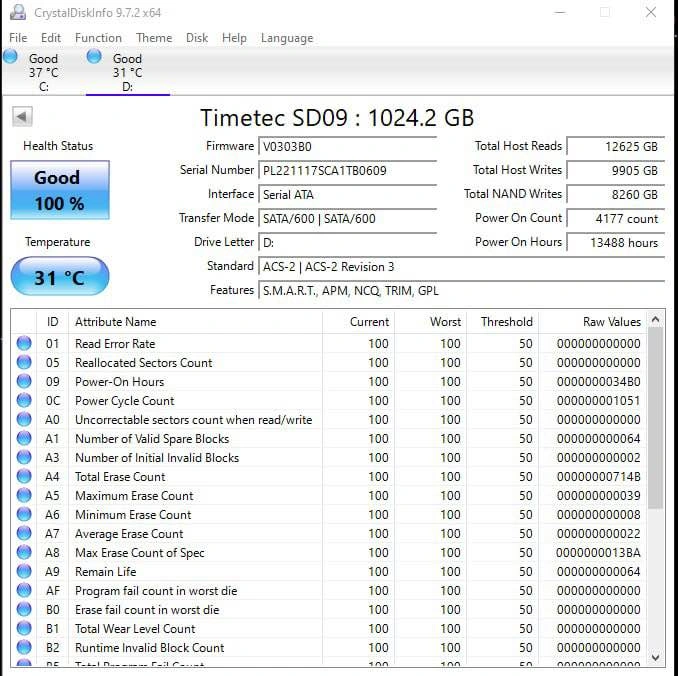Click status orb of Remain Life row
Image resolution: width=678 pixels, height=676 pixels.
[x=24, y=572]
